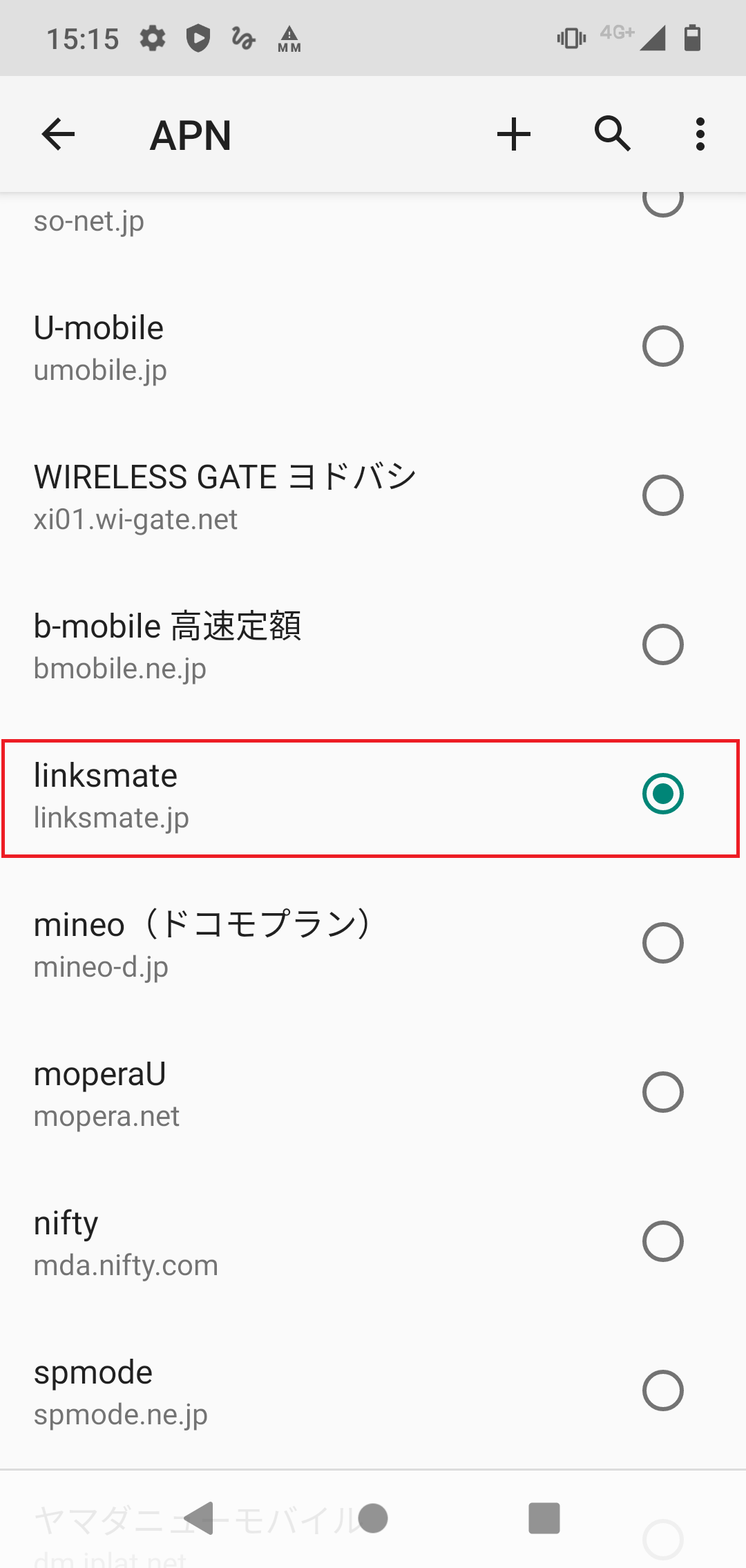This screenshot has width=746, height=1568.
Task: Add a new APN using the plus icon
Action: 513,134
